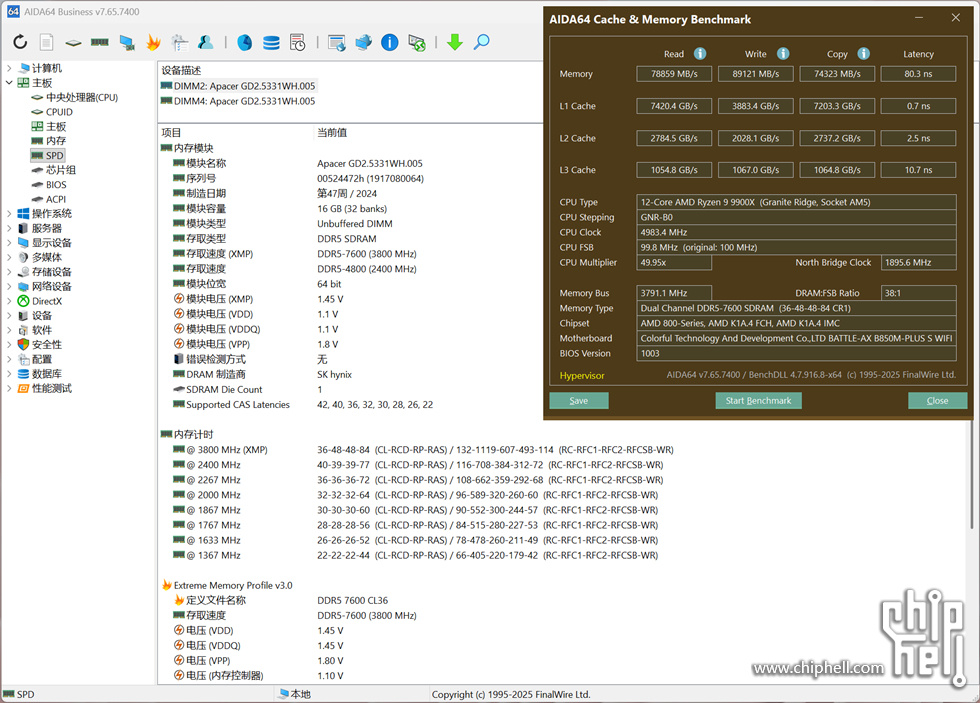Click the user profile toolbar icon
980x703 pixels.
tap(205, 42)
